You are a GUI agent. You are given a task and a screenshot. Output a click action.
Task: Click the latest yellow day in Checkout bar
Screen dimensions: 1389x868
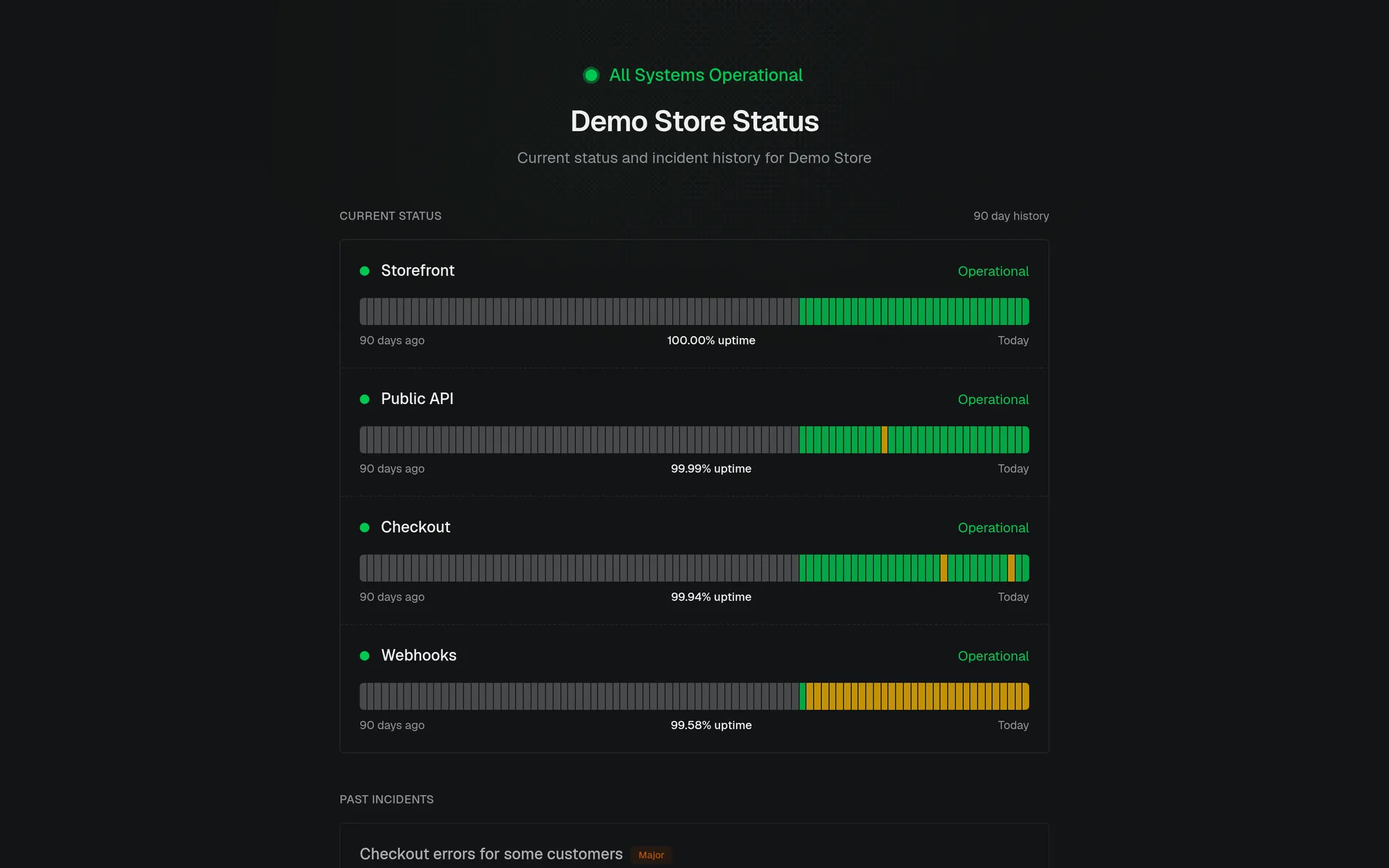click(1011, 568)
